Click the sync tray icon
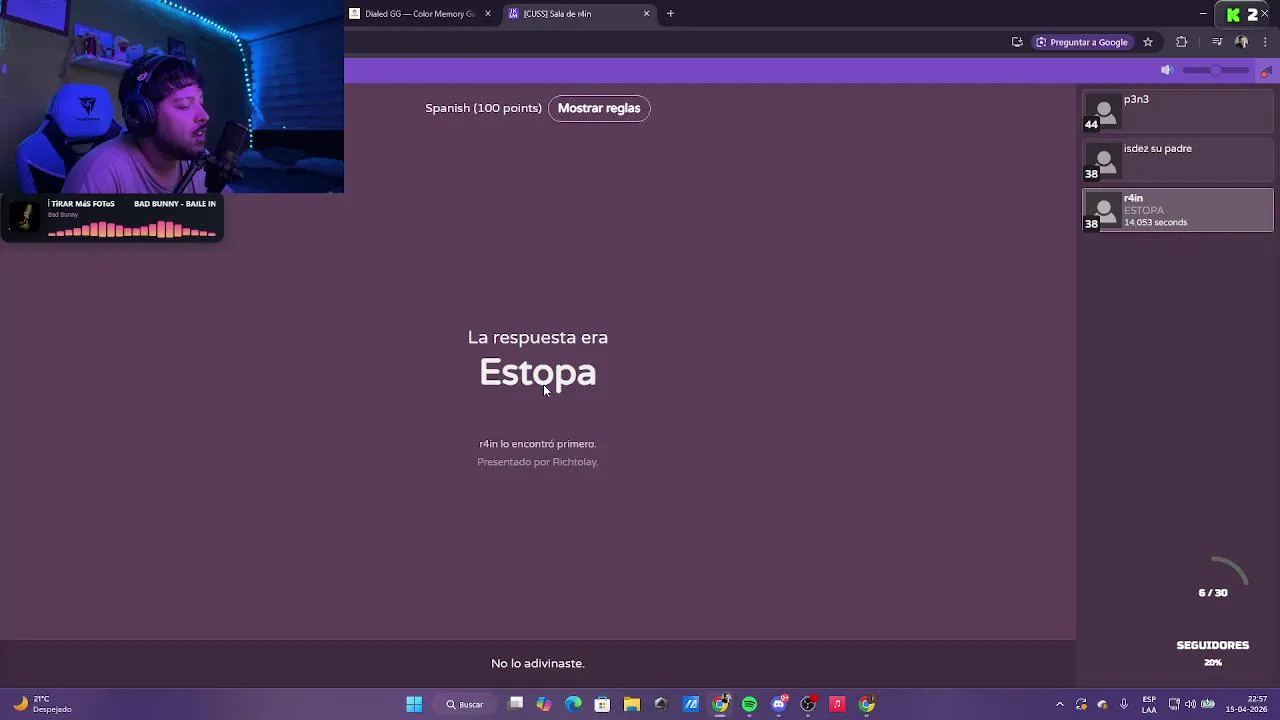 pos(1081,704)
